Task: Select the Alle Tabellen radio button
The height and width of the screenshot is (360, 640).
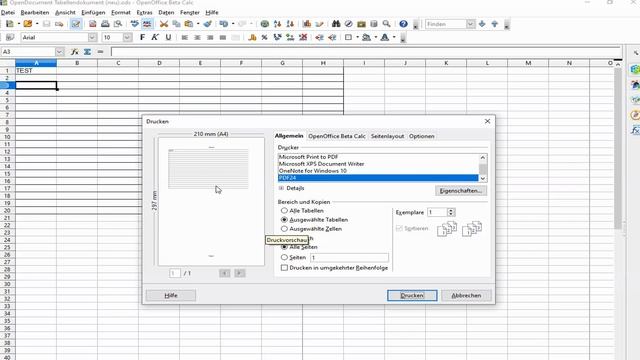Action: click(284, 211)
